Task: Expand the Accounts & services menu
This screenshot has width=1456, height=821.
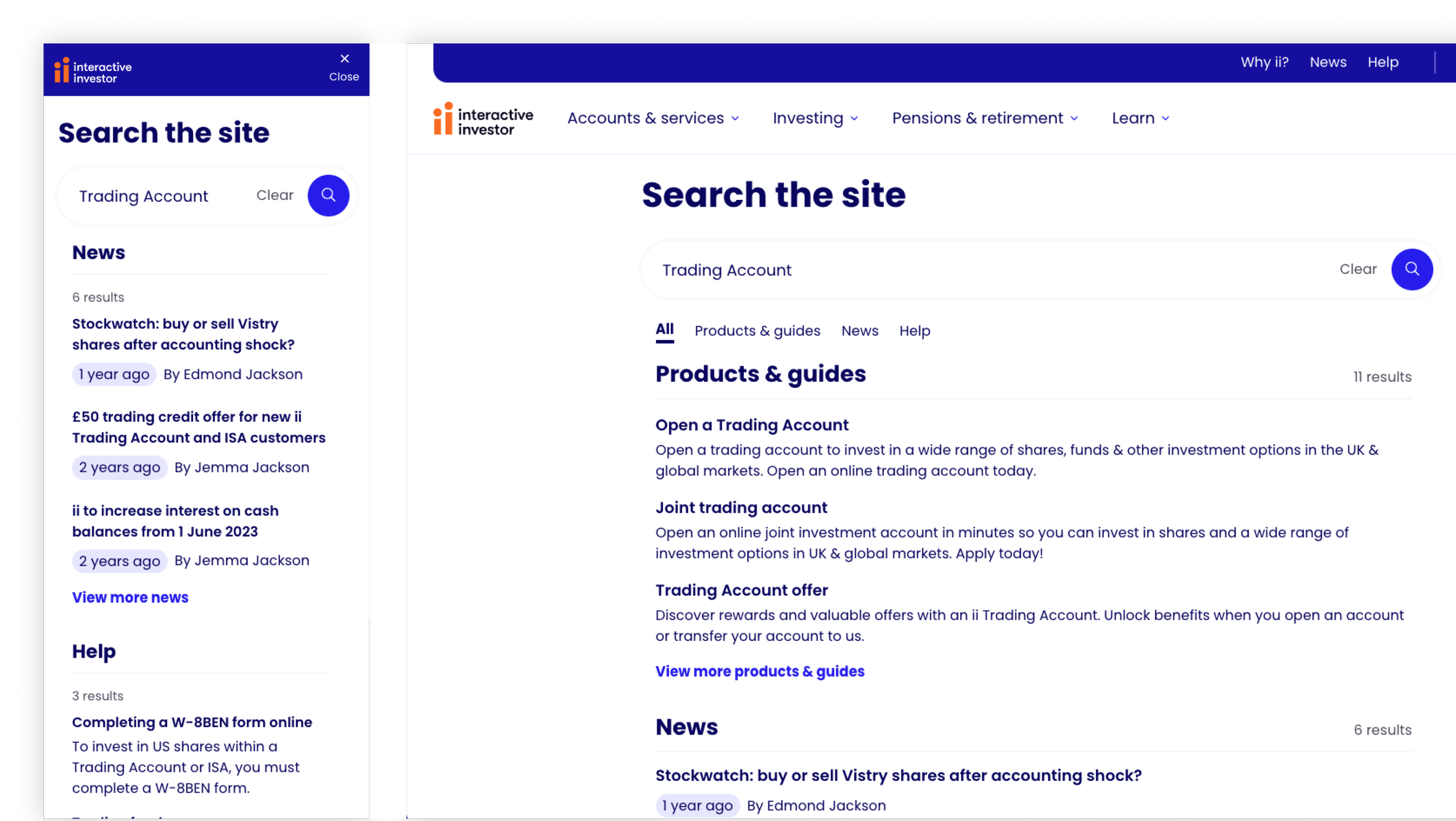Action: point(653,118)
